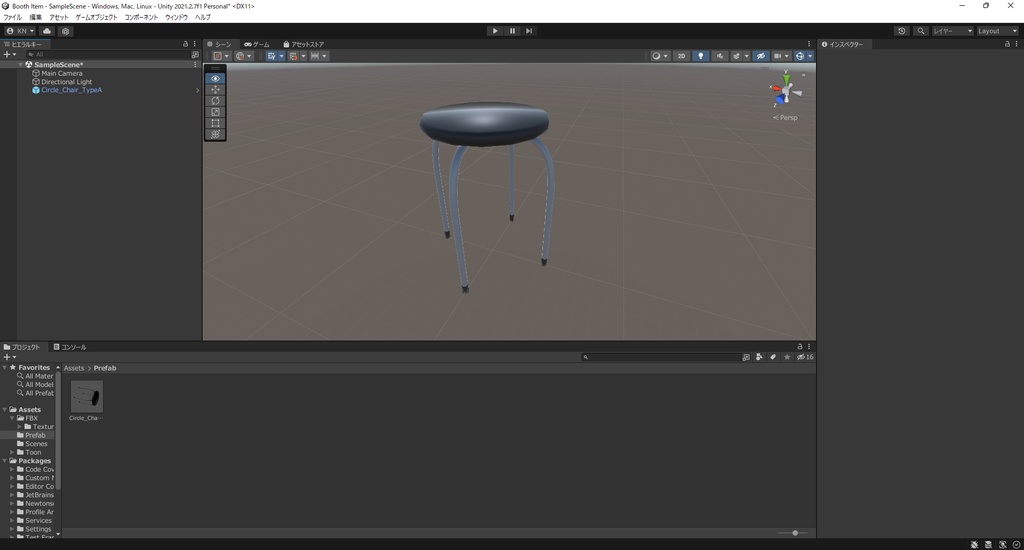
Task: Open the Hierarchy panel three-dot menu
Action: [x=195, y=44]
